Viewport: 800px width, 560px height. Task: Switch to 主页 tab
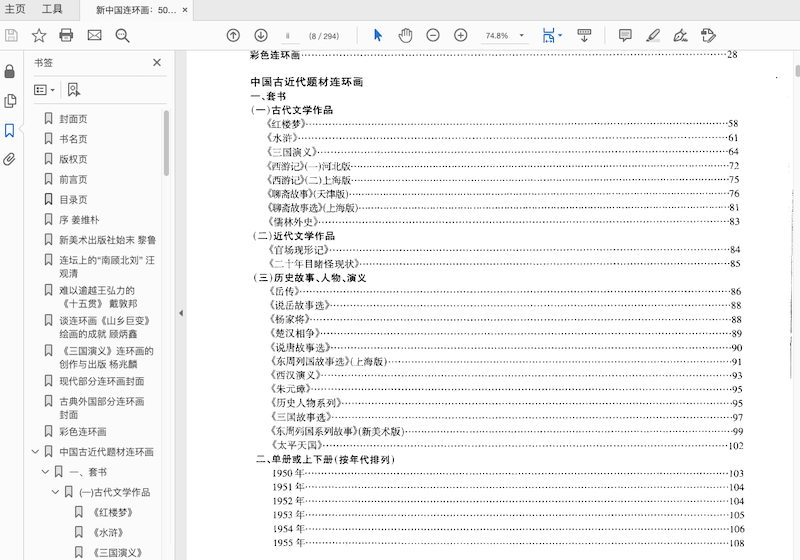[x=15, y=9]
